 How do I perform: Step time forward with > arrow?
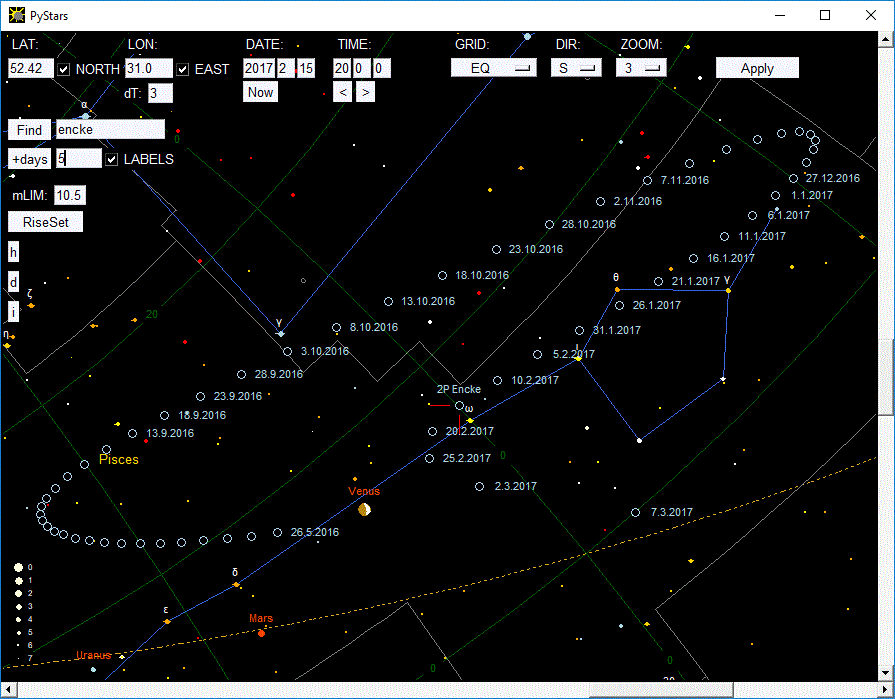pos(366,92)
